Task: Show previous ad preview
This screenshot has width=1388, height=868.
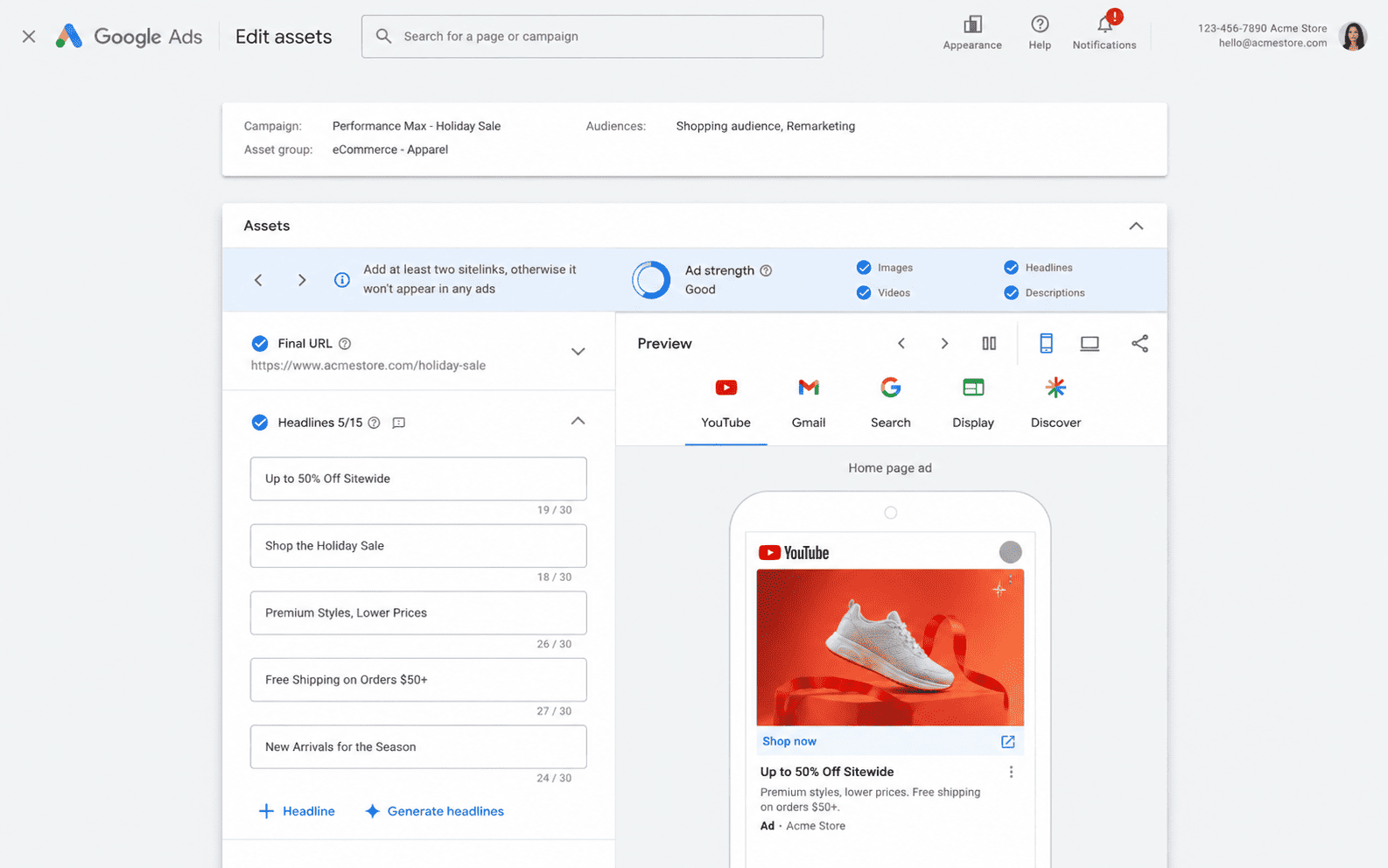Action: tap(901, 344)
